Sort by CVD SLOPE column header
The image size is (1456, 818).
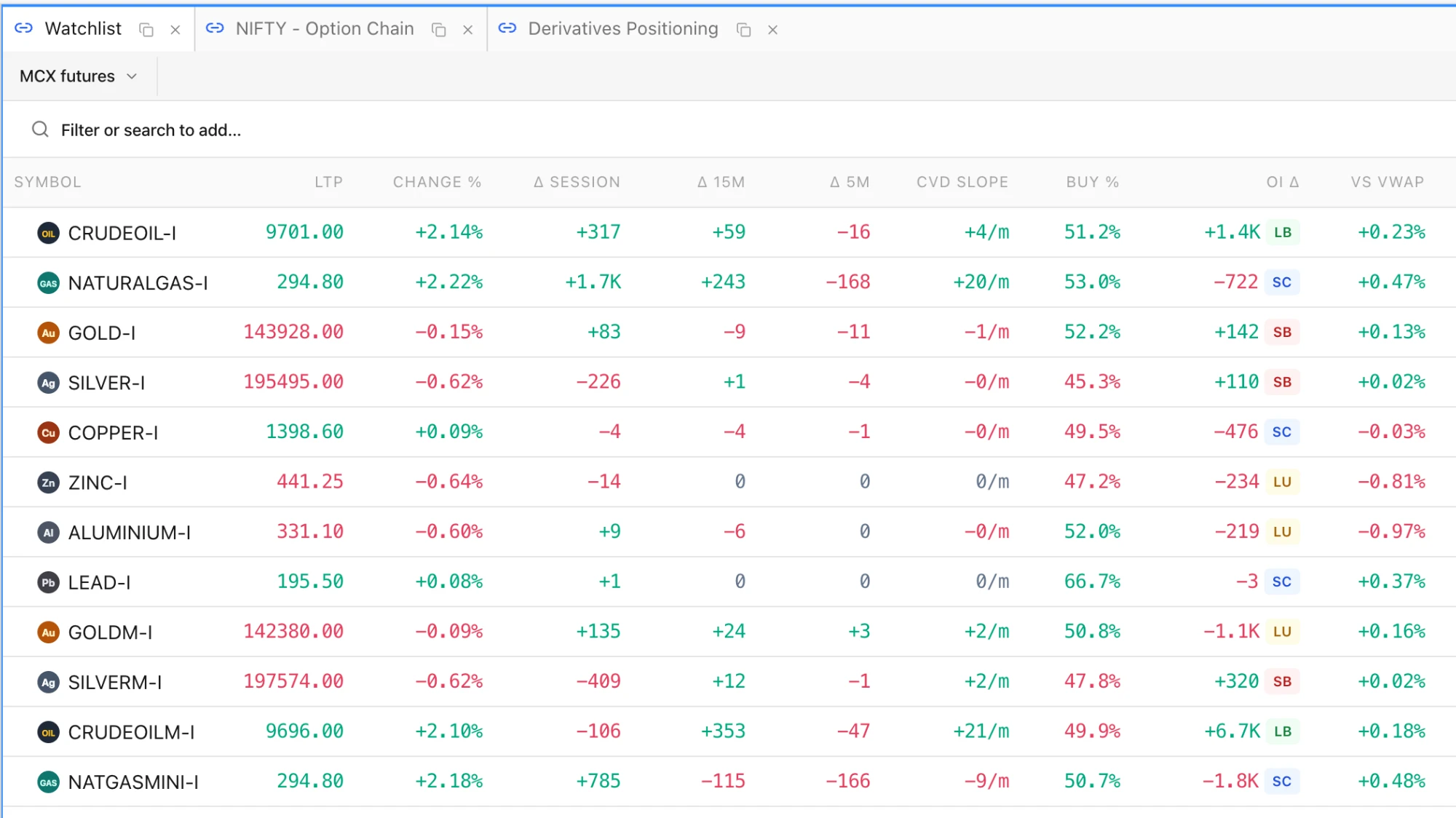click(x=962, y=182)
